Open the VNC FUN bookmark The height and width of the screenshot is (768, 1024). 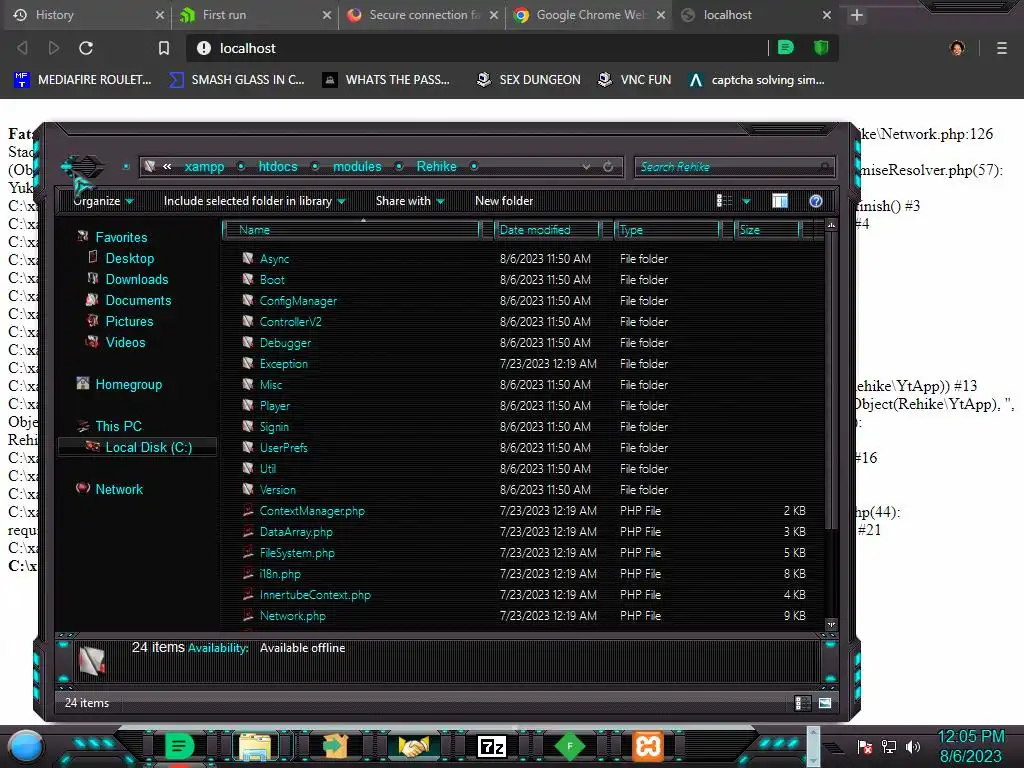(635, 80)
